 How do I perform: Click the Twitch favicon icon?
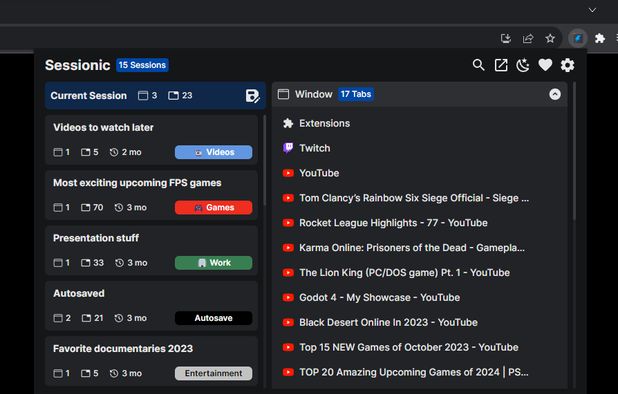point(288,148)
